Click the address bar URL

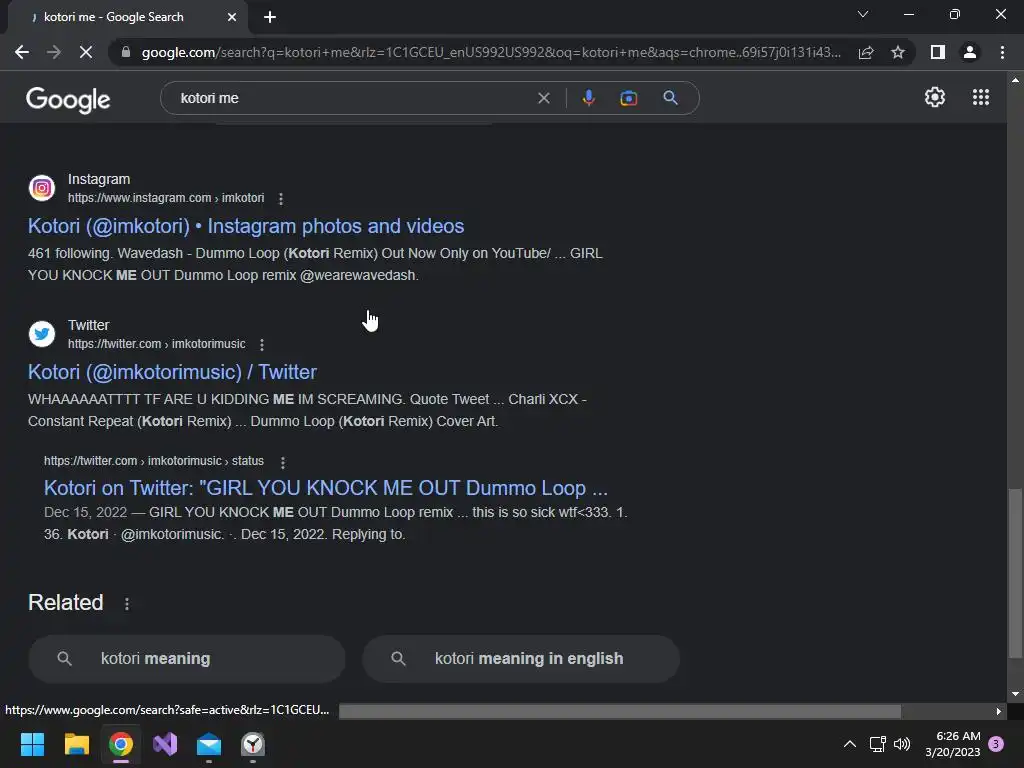491,52
